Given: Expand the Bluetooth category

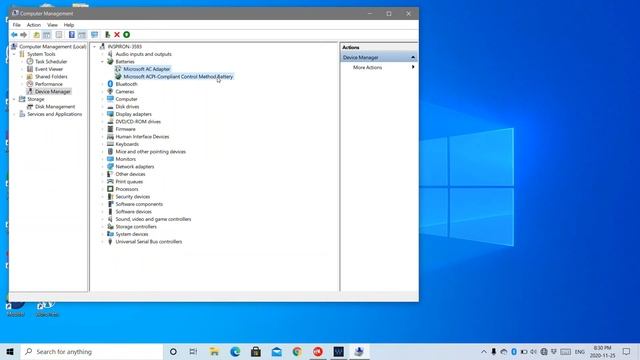Looking at the screenshot, I should [102, 84].
